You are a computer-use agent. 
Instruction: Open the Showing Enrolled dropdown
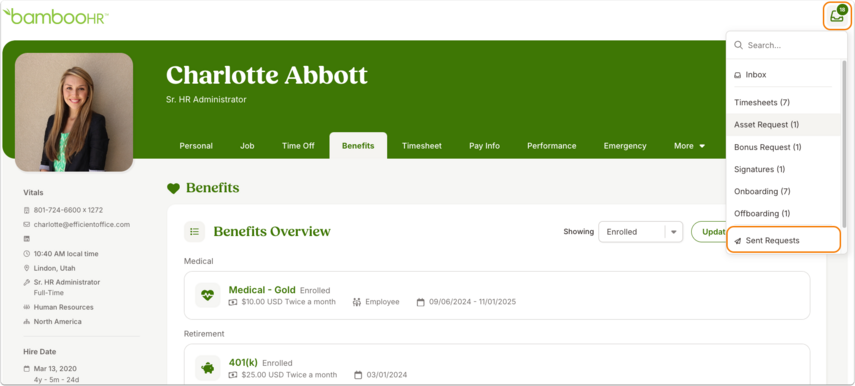coord(641,232)
